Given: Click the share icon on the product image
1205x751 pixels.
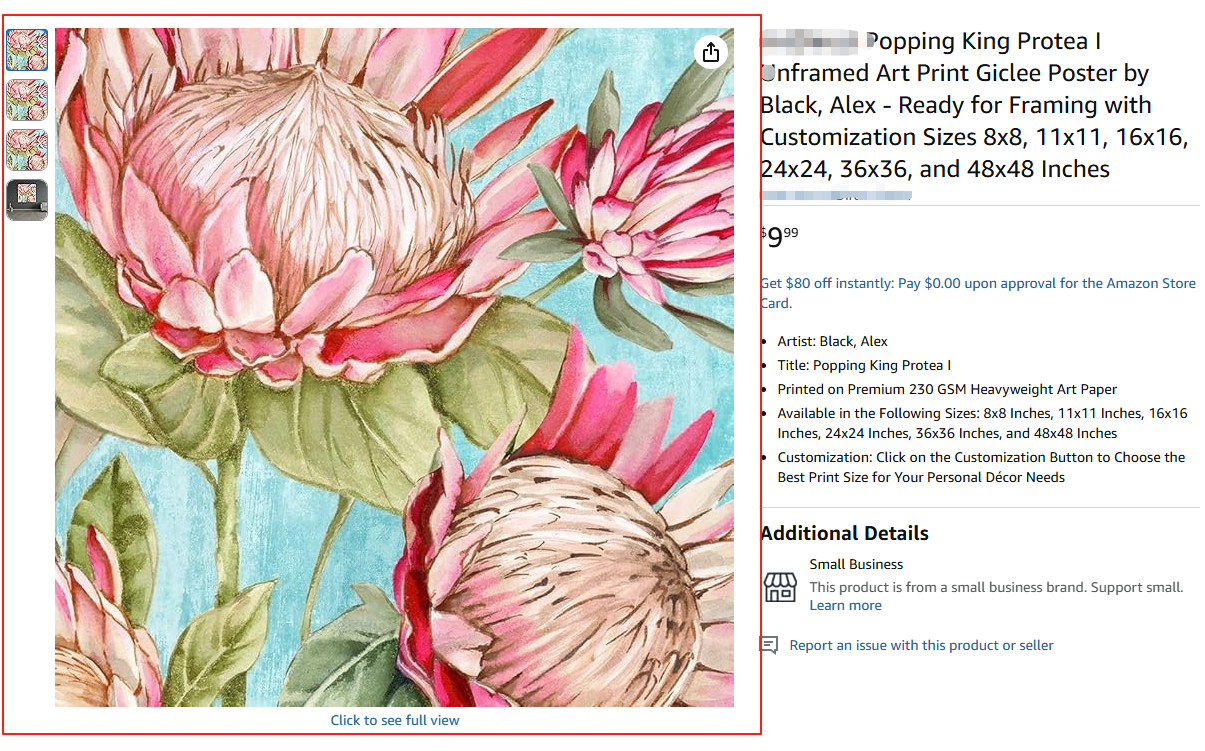Looking at the screenshot, I should coord(711,52).
